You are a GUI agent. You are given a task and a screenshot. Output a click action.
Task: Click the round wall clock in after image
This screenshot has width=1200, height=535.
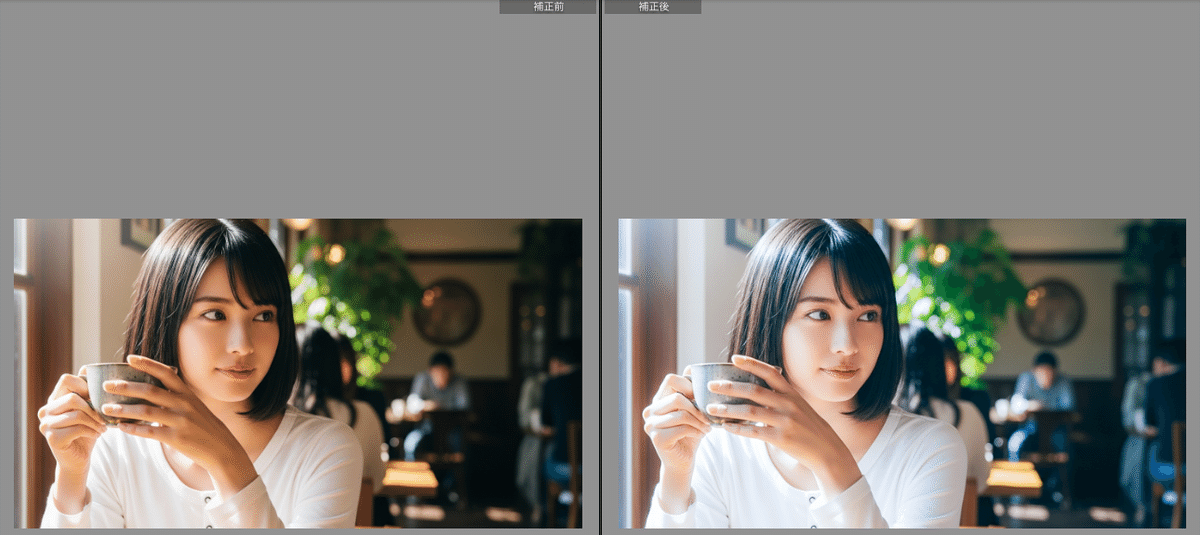[x=1051, y=312]
